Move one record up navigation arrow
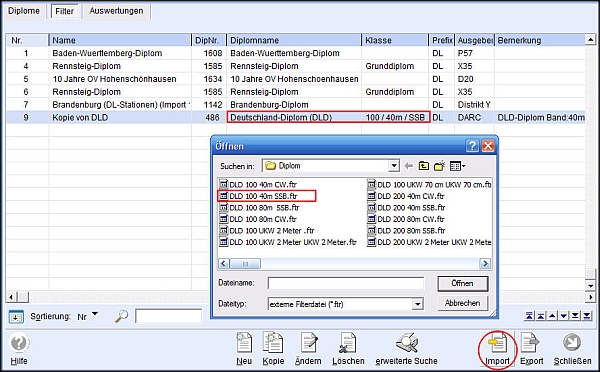Screen dimensions: 600x372 552,316
